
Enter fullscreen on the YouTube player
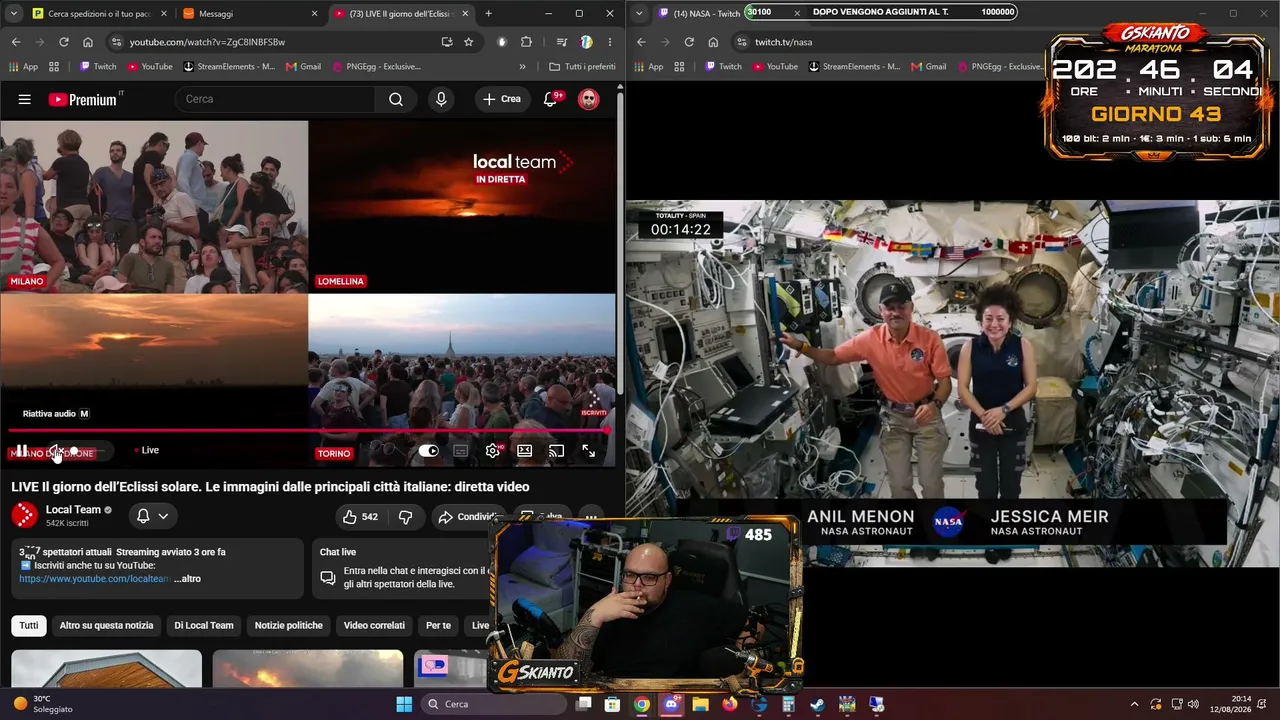588,451
